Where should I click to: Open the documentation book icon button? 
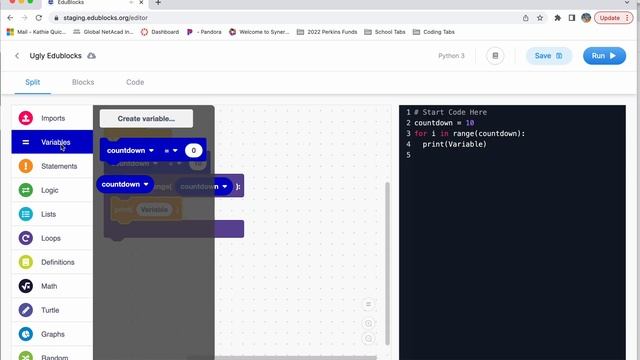pyautogui.click(x=495, y=56)
